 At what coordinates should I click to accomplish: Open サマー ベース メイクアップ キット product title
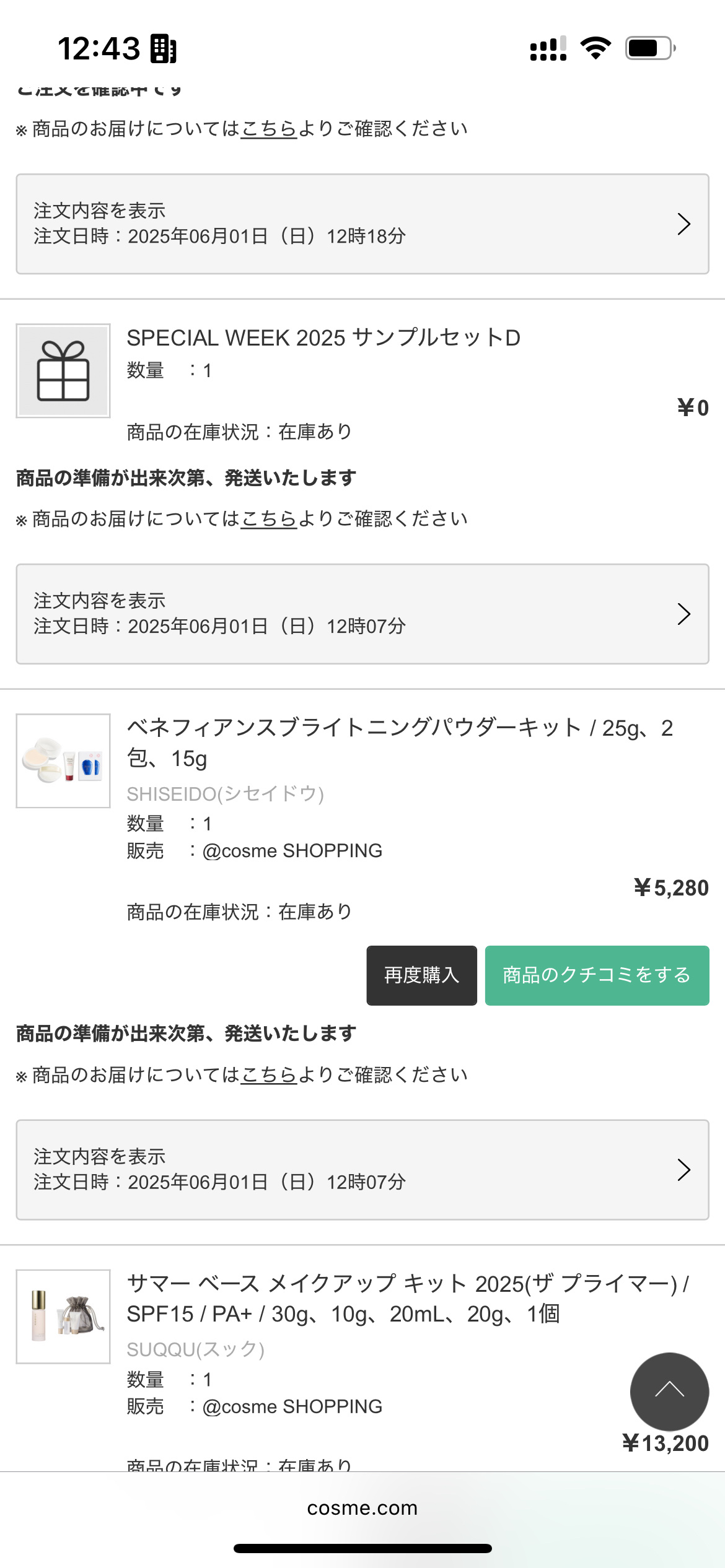pos(408,1298)
